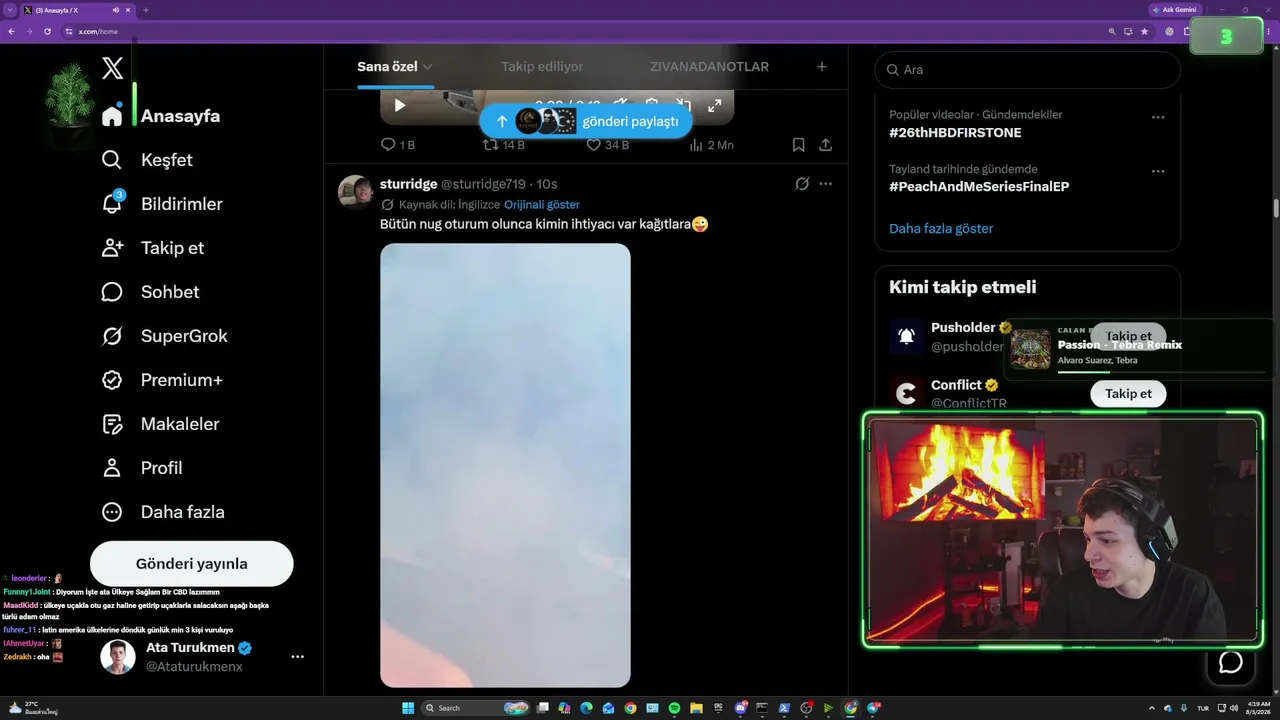Switch to the Takip ediliyor tab
This screenshot has height=720, width=1280.
pyautogui.click(x=542, y=67)
